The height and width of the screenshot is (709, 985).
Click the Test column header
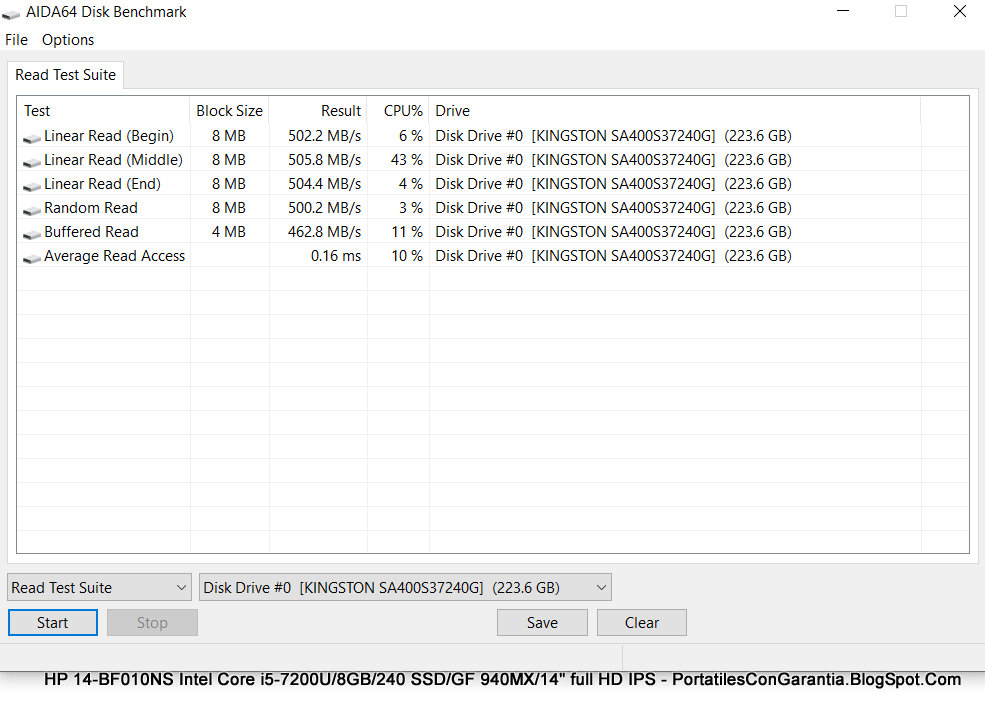point(103,111)
